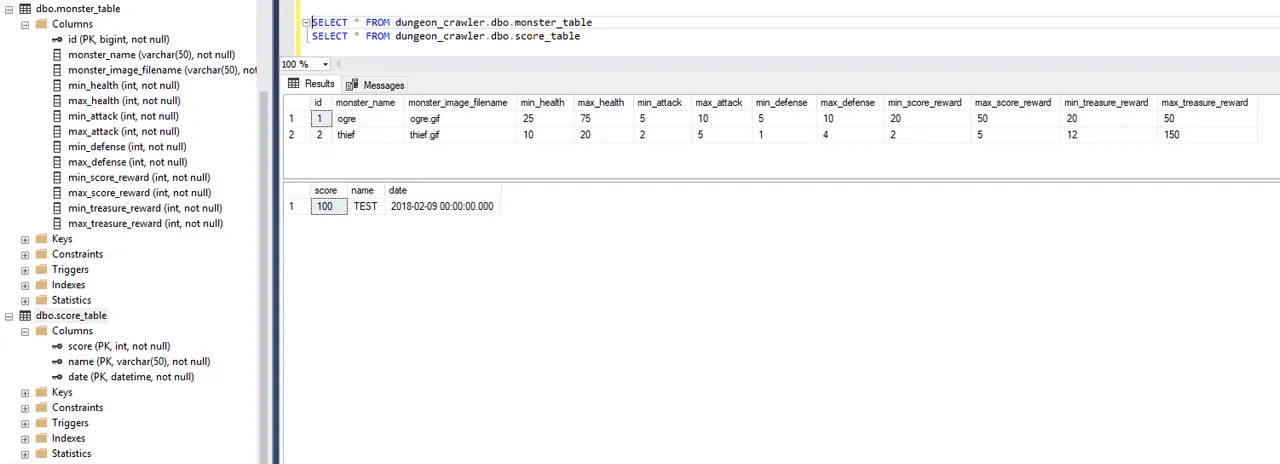Place cursor in the monster_table SELECT query line
Image resolution: width=1280 pixels, height=464 pixels.
click(452, 22)
